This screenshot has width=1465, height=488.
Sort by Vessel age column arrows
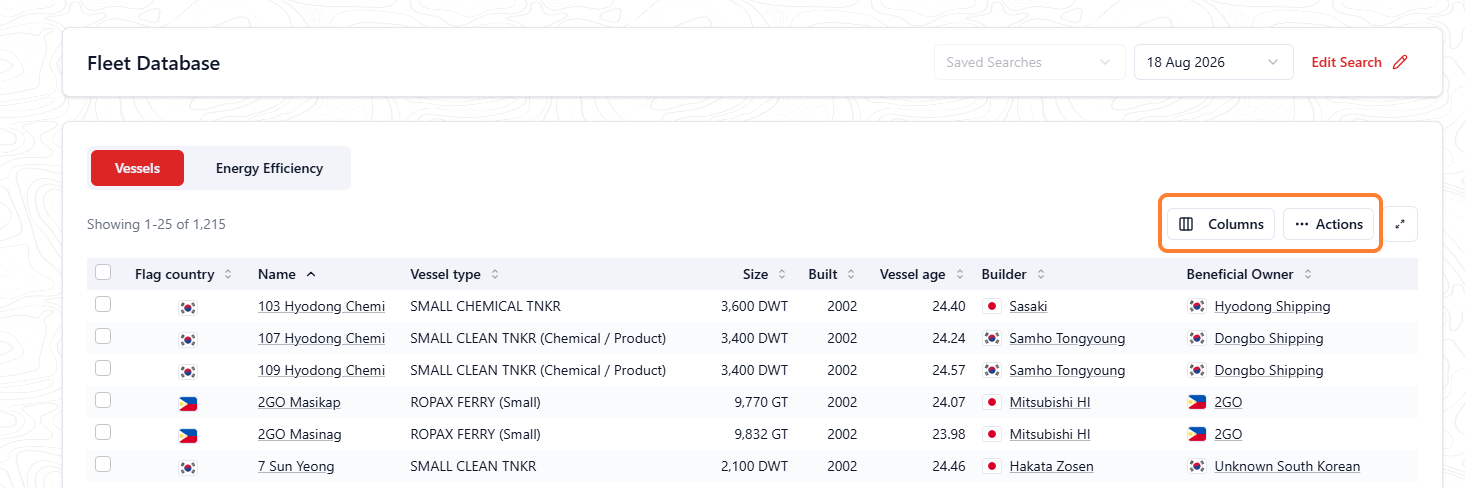960,274
